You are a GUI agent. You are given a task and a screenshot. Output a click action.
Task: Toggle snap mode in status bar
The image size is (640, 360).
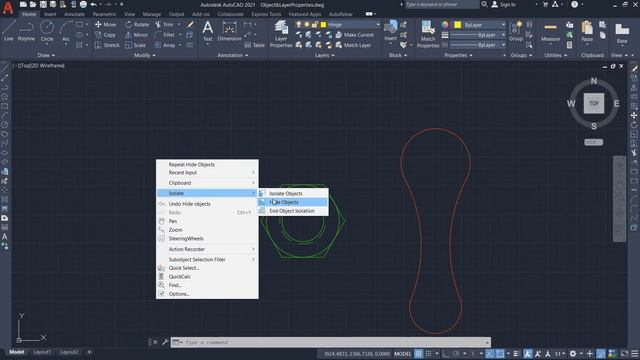428,354
